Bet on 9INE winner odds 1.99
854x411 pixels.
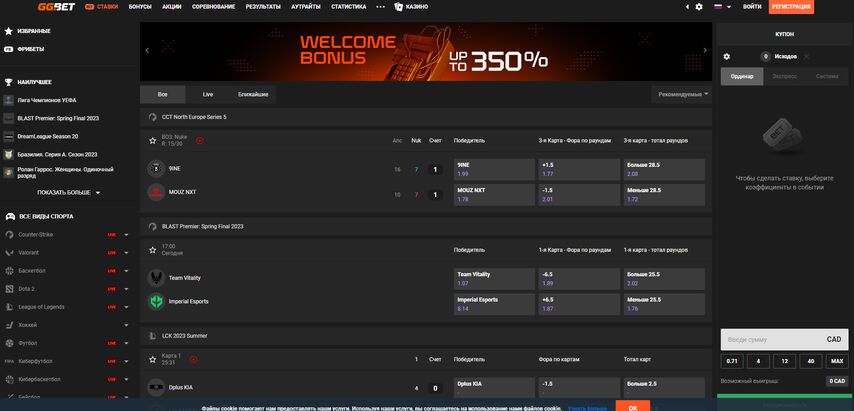[x=494, y=169]
